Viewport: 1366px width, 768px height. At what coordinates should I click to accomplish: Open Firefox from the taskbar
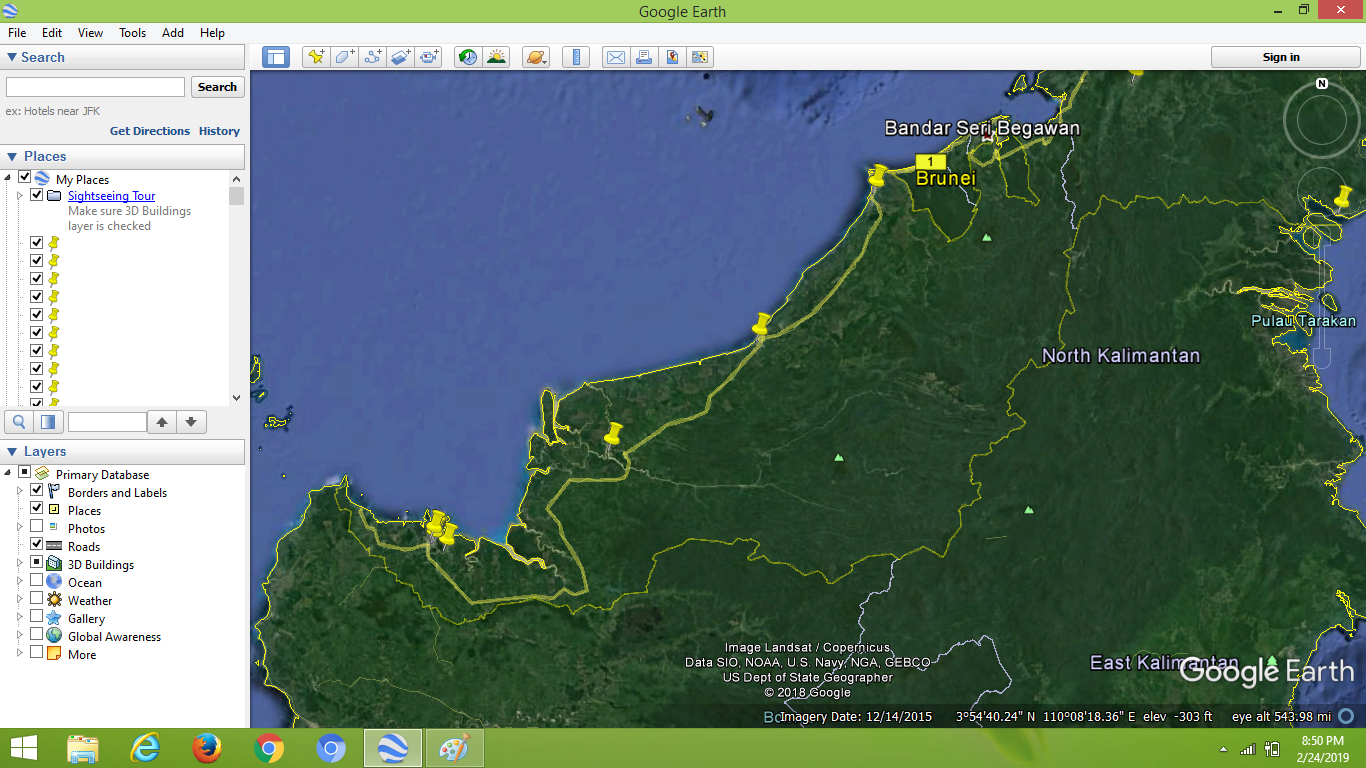[x=207, y=747]
